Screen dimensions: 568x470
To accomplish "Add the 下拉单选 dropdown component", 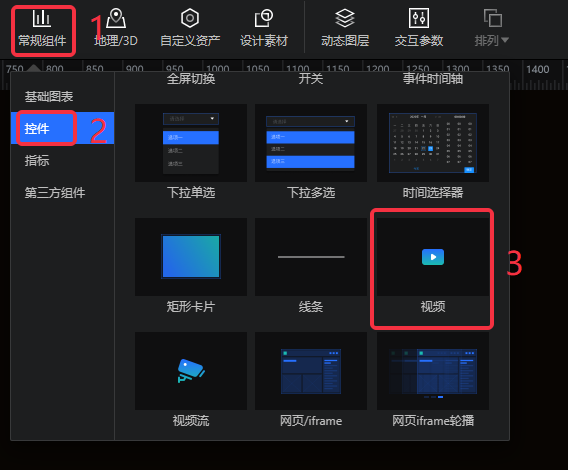I will point(191,152).
